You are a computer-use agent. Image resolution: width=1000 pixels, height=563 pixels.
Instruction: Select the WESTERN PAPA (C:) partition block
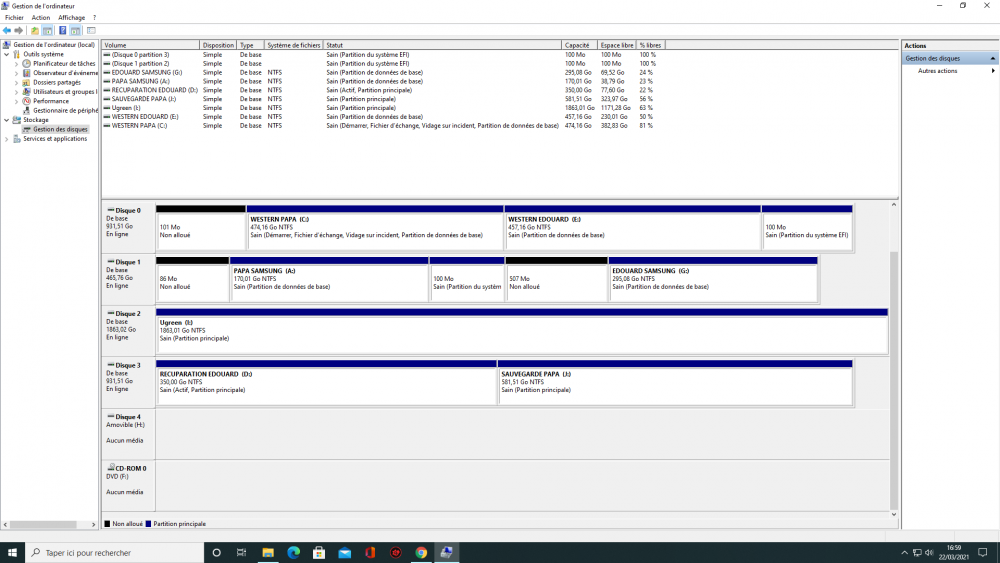point(375,231)
